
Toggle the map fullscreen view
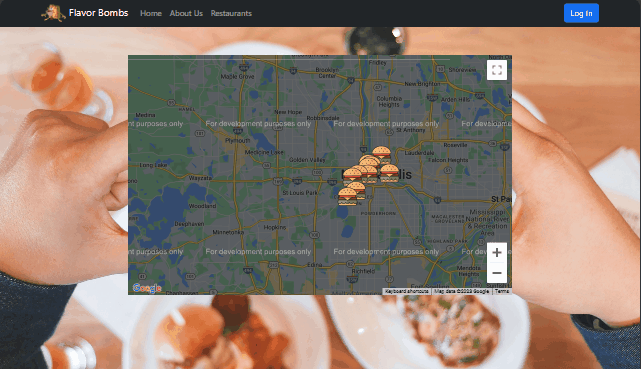497,70
